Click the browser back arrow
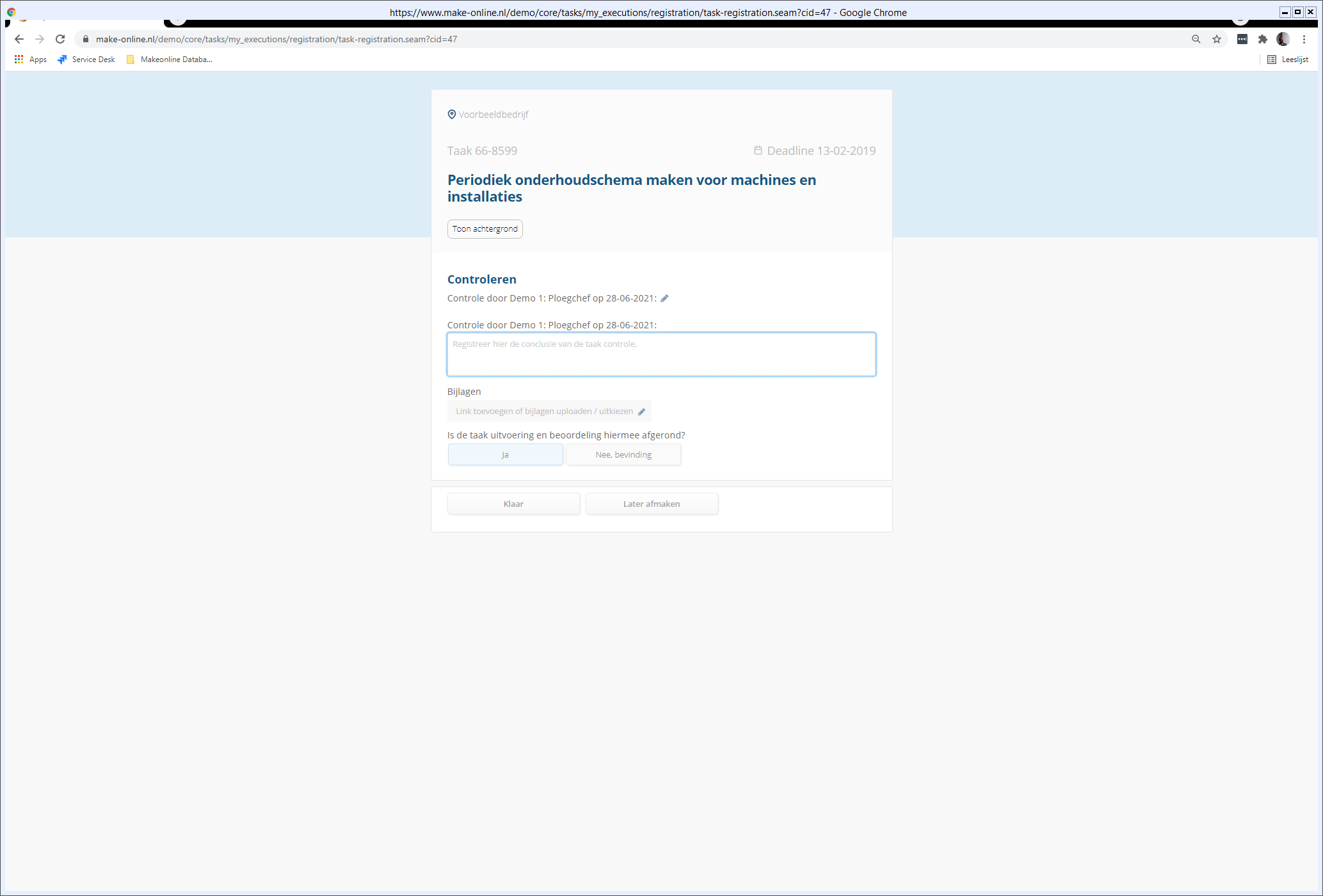 click(x=19, y=39)
